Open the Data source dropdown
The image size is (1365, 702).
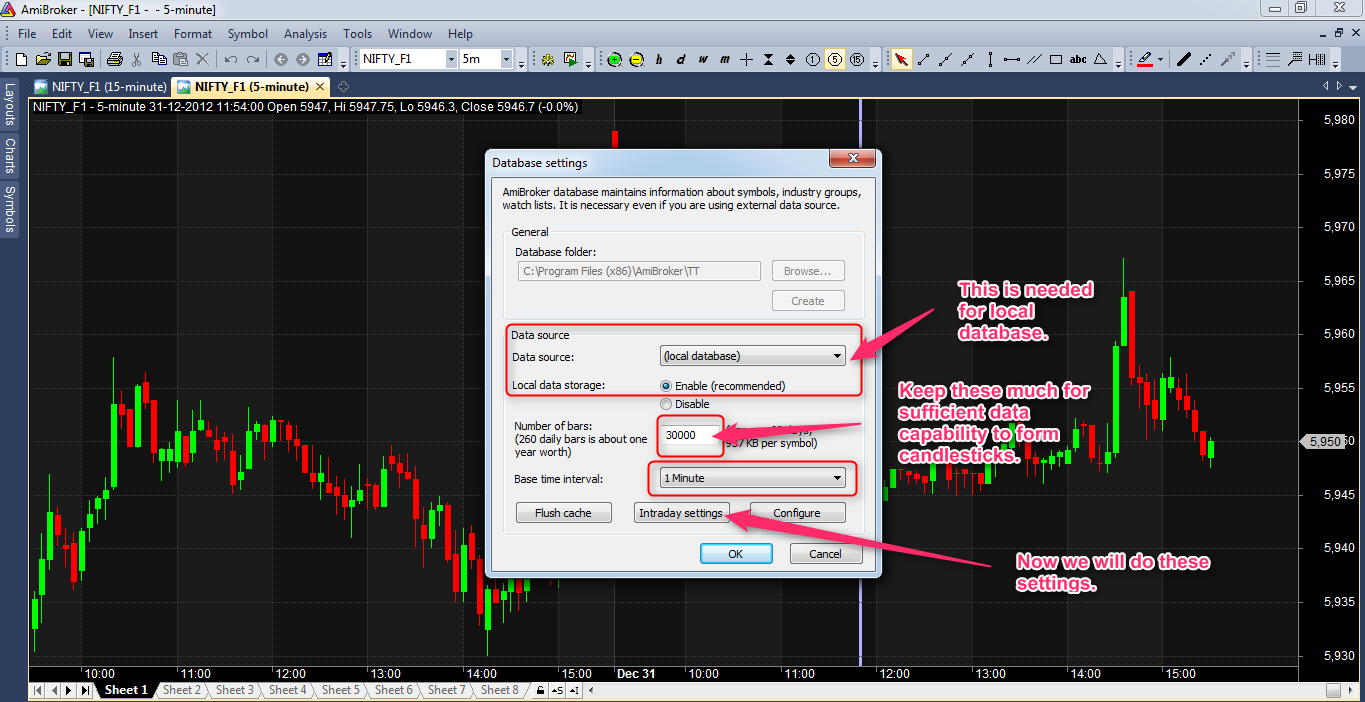[x=752, y=355]
